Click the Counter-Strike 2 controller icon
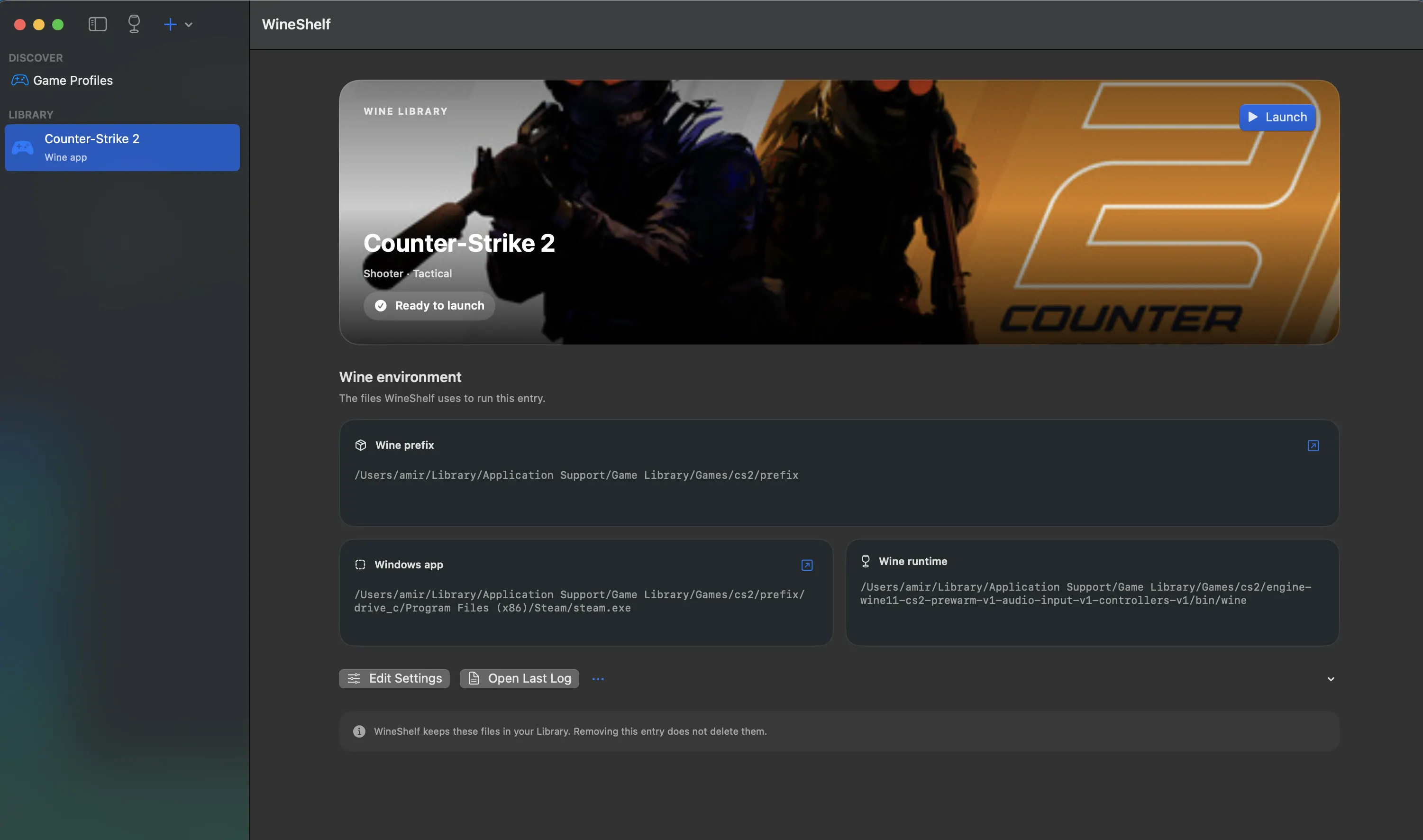The height and width of the screenshot is (840, 1423). click(x=23, y=148)
